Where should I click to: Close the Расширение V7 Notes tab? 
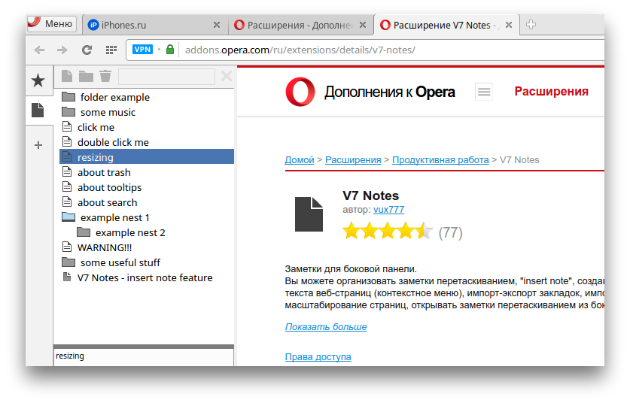(x=509, y=25)
